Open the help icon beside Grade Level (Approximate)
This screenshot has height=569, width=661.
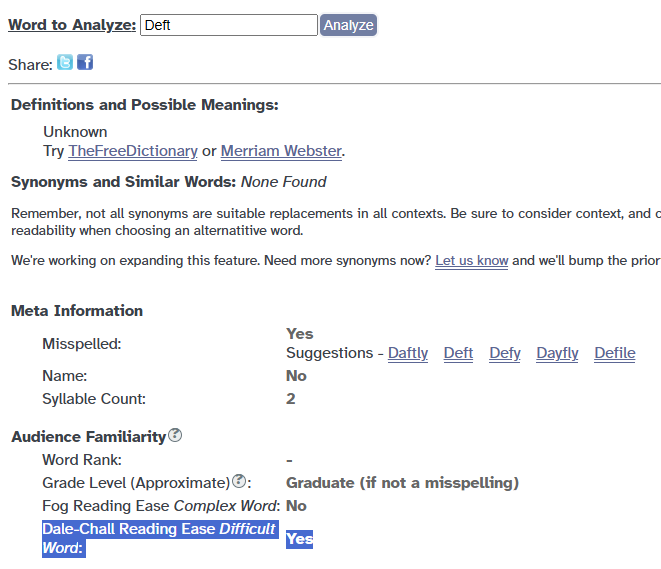[239, 481]
